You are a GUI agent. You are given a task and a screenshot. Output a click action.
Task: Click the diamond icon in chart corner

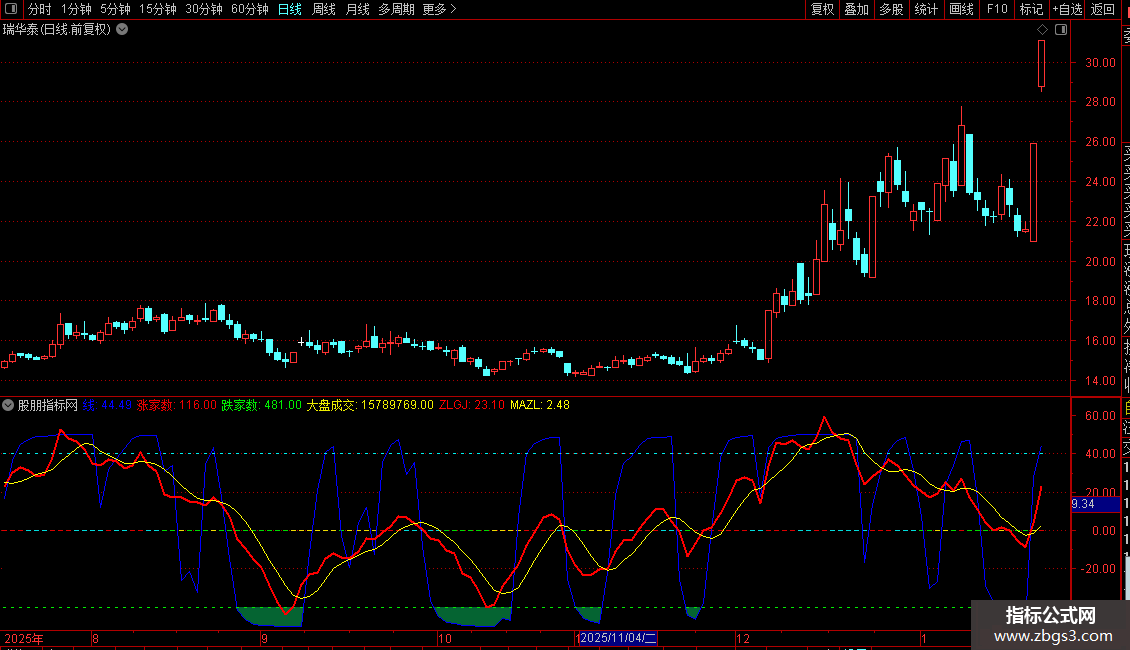(1042, 30)
